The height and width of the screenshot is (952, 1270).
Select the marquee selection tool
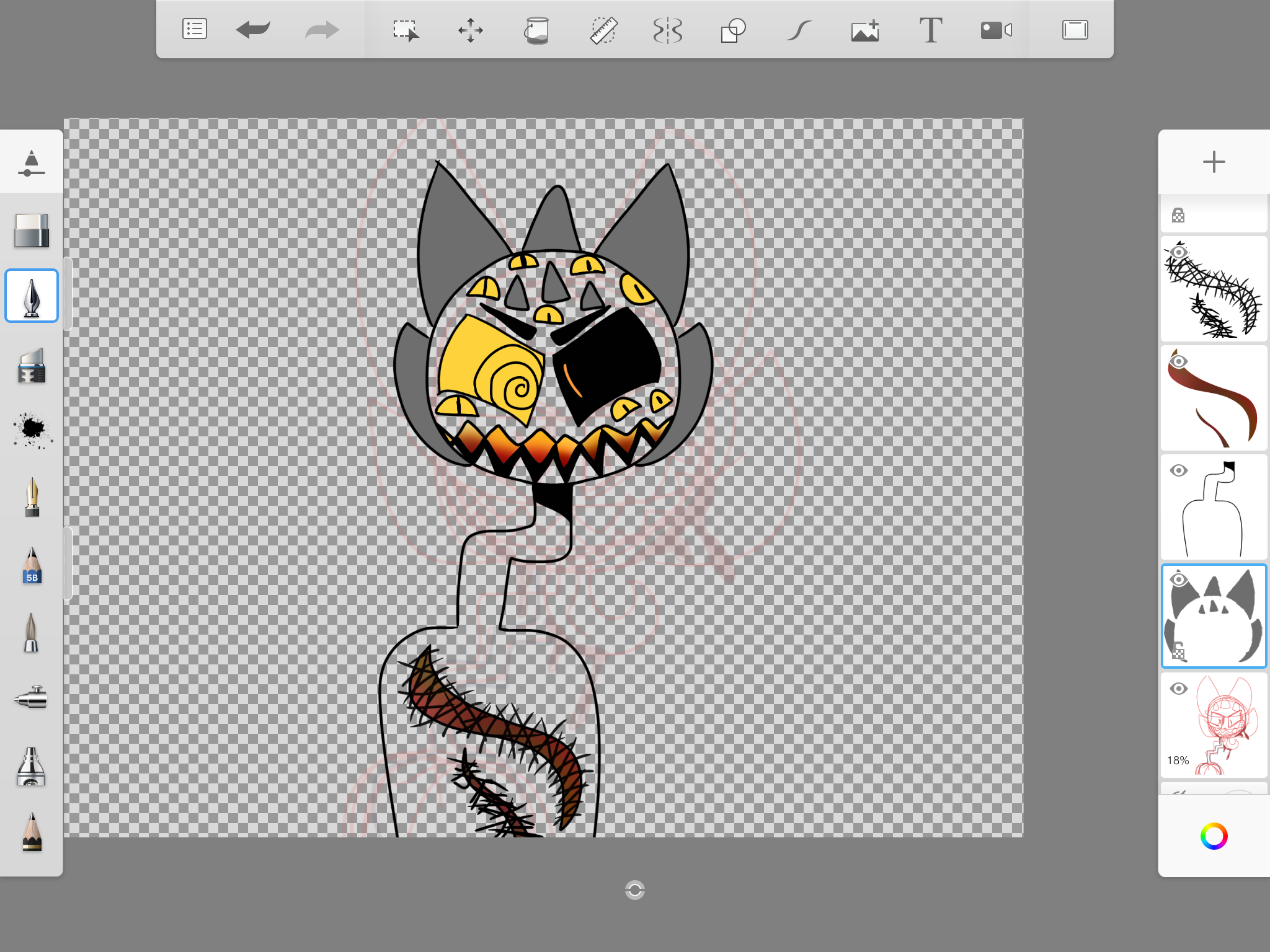[406, 30]
